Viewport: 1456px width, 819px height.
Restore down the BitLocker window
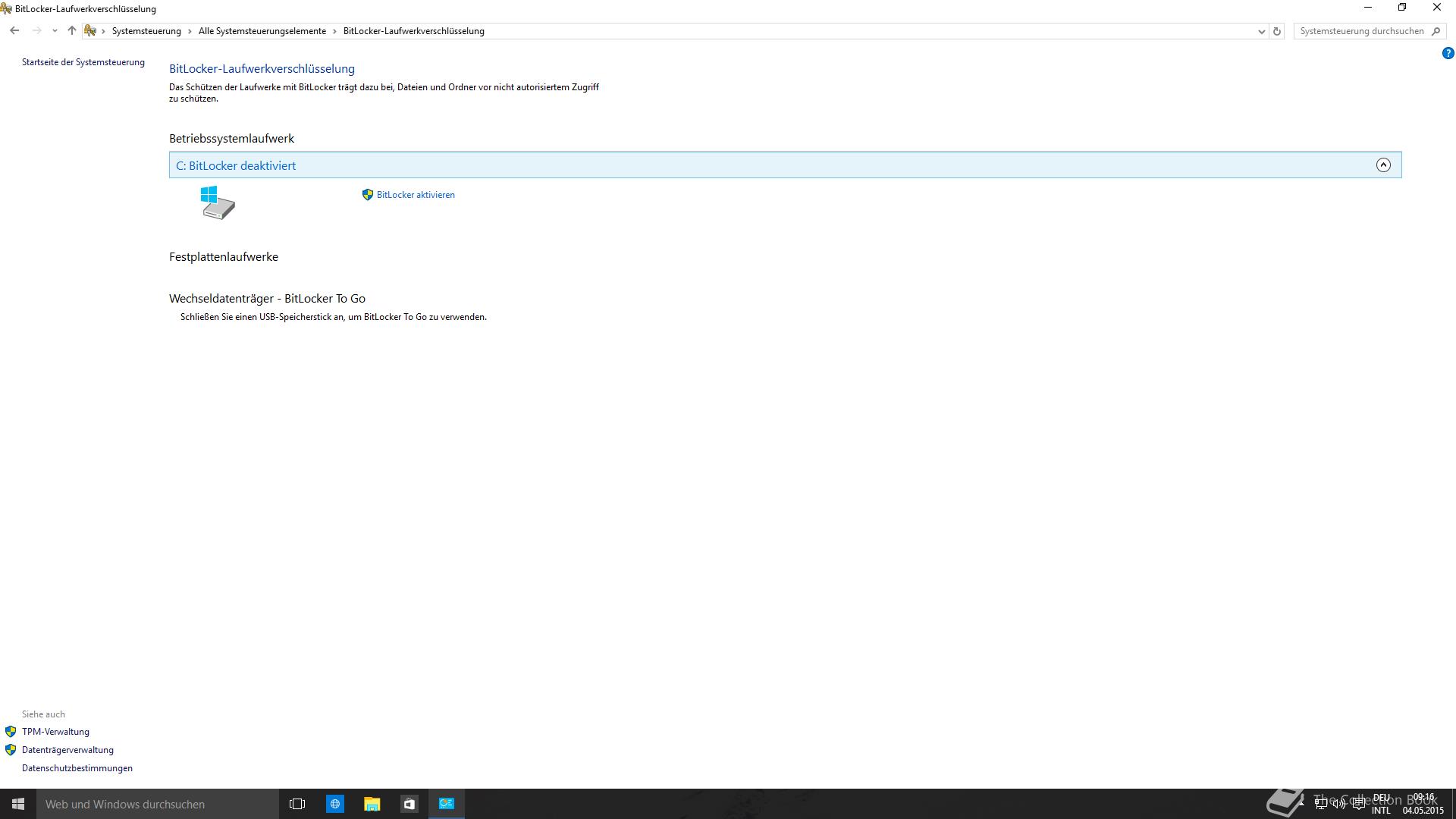click(x=1402, y=8)
